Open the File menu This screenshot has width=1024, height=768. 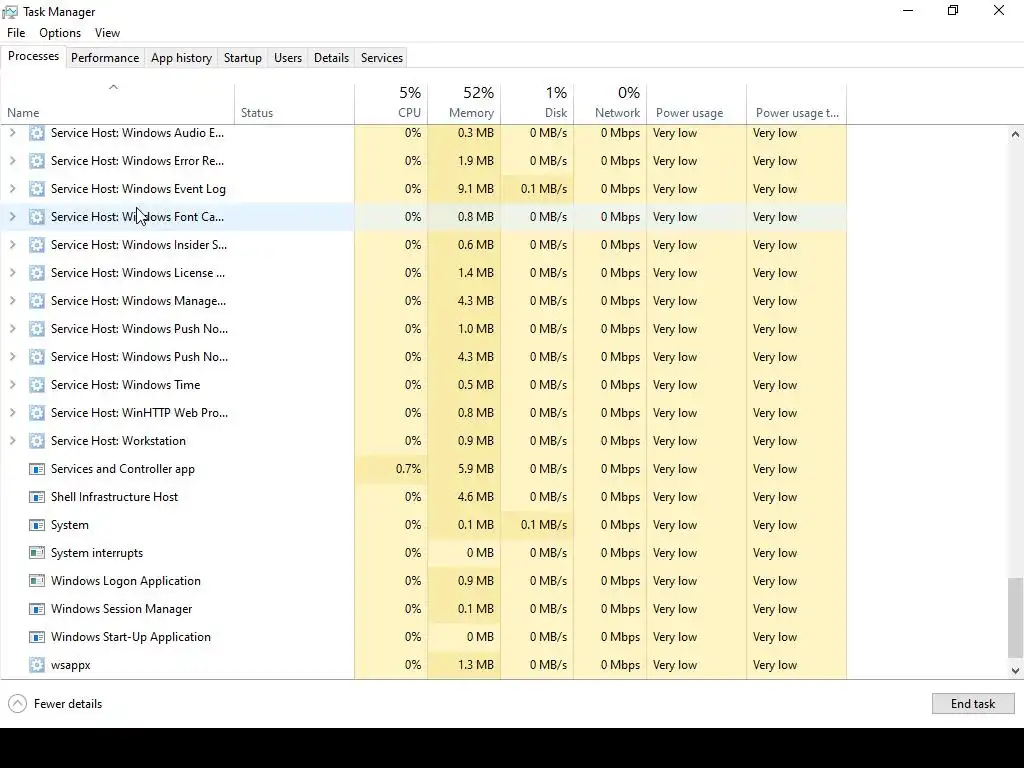[x=16, y=33]
